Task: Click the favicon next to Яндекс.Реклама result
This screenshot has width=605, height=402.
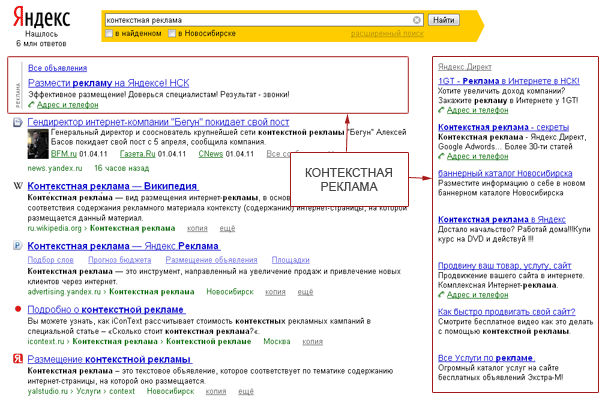Action: coord(18,245)
